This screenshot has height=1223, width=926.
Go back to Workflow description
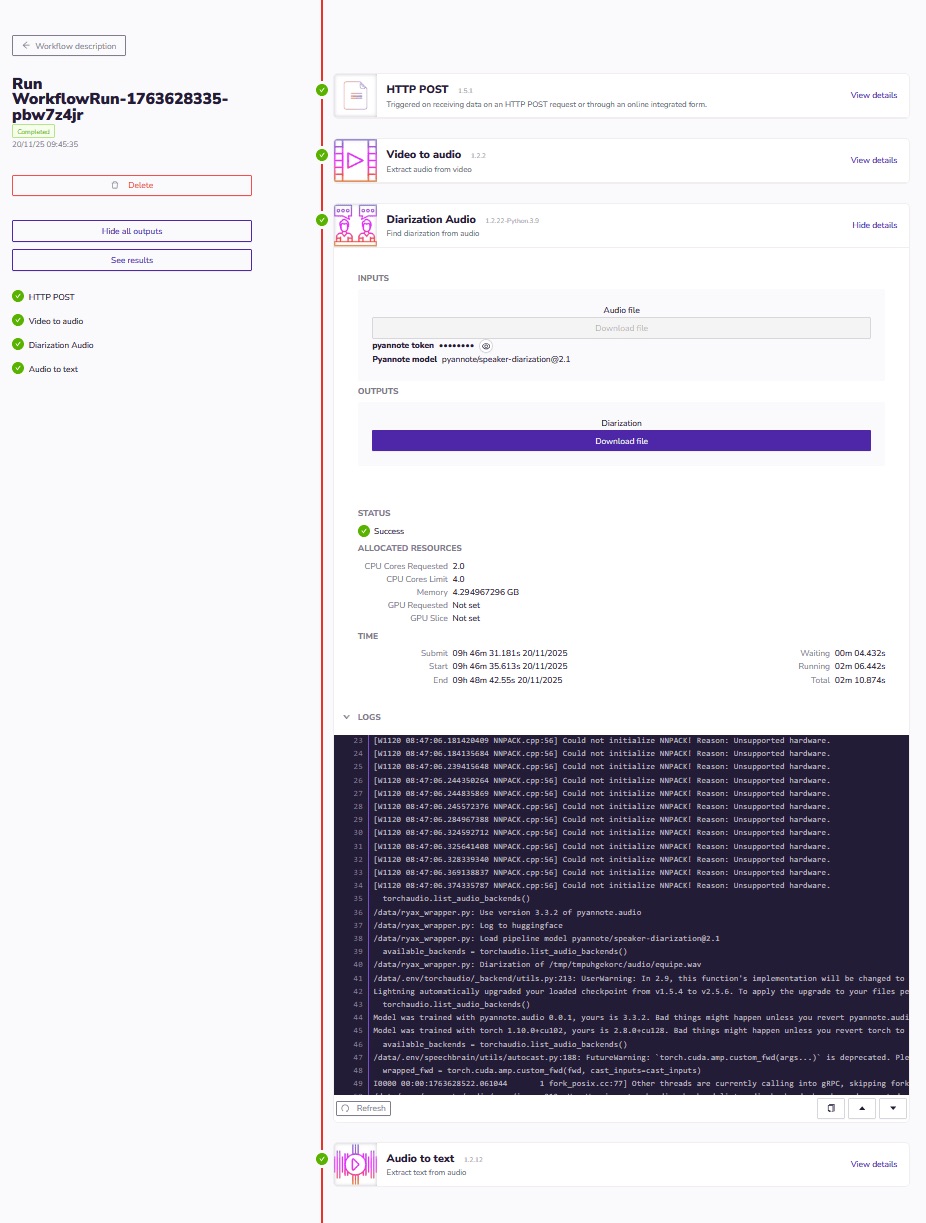[69, 46]
